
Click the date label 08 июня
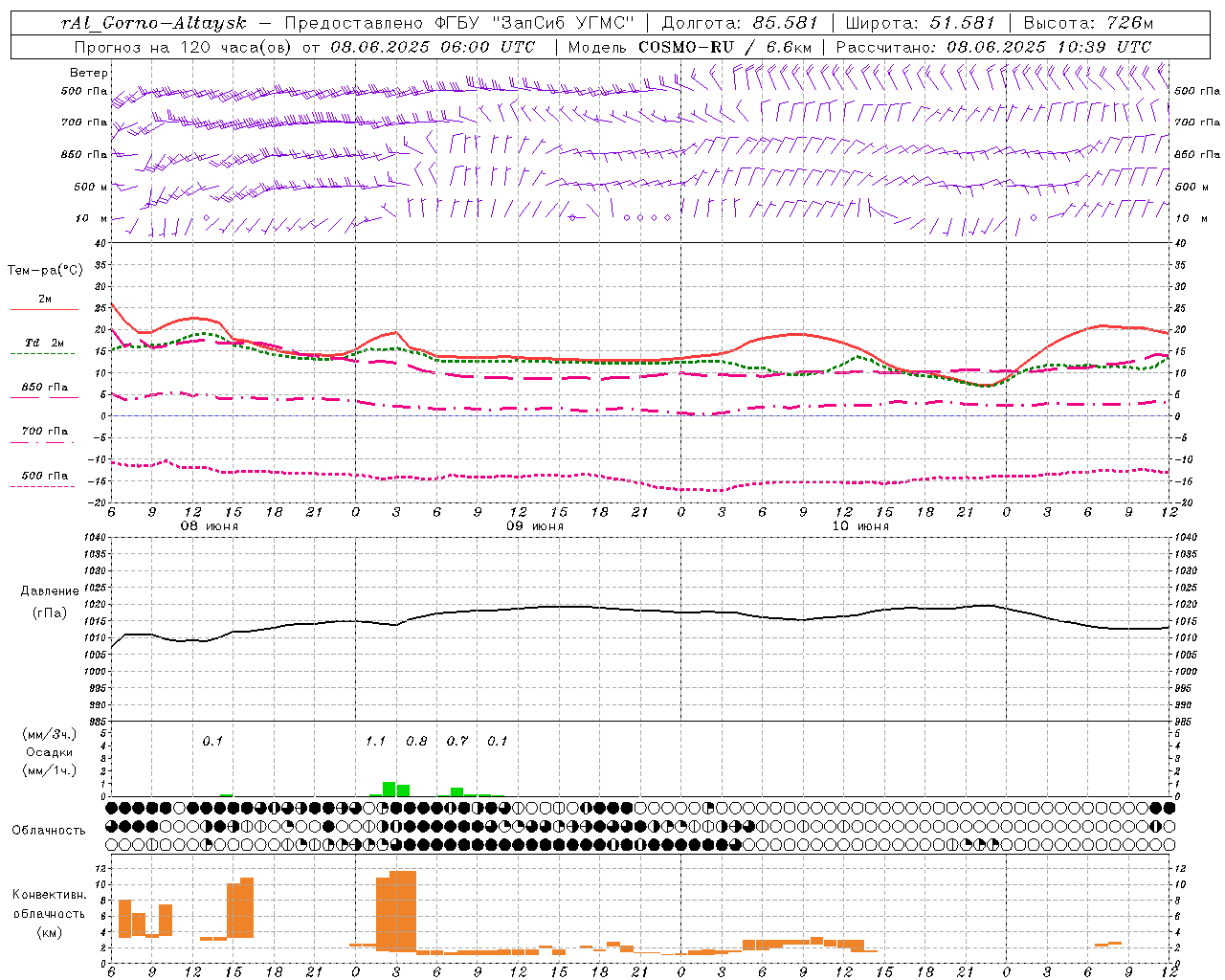210,526
